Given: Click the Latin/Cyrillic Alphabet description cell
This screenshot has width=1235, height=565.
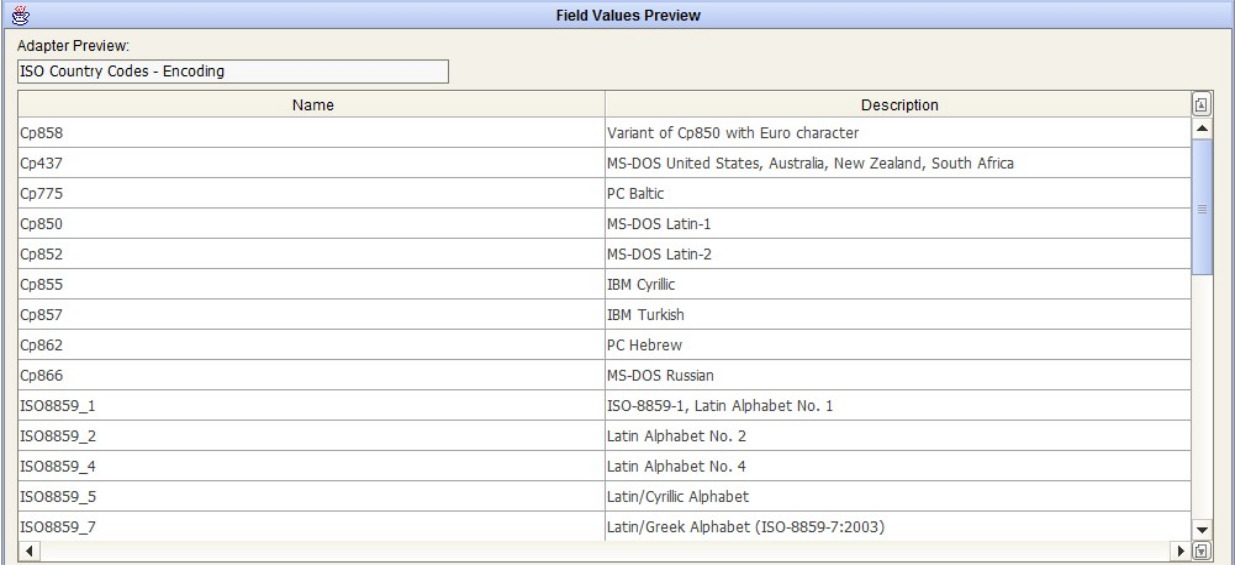Looking at the screenshot, I should point(899,497).
